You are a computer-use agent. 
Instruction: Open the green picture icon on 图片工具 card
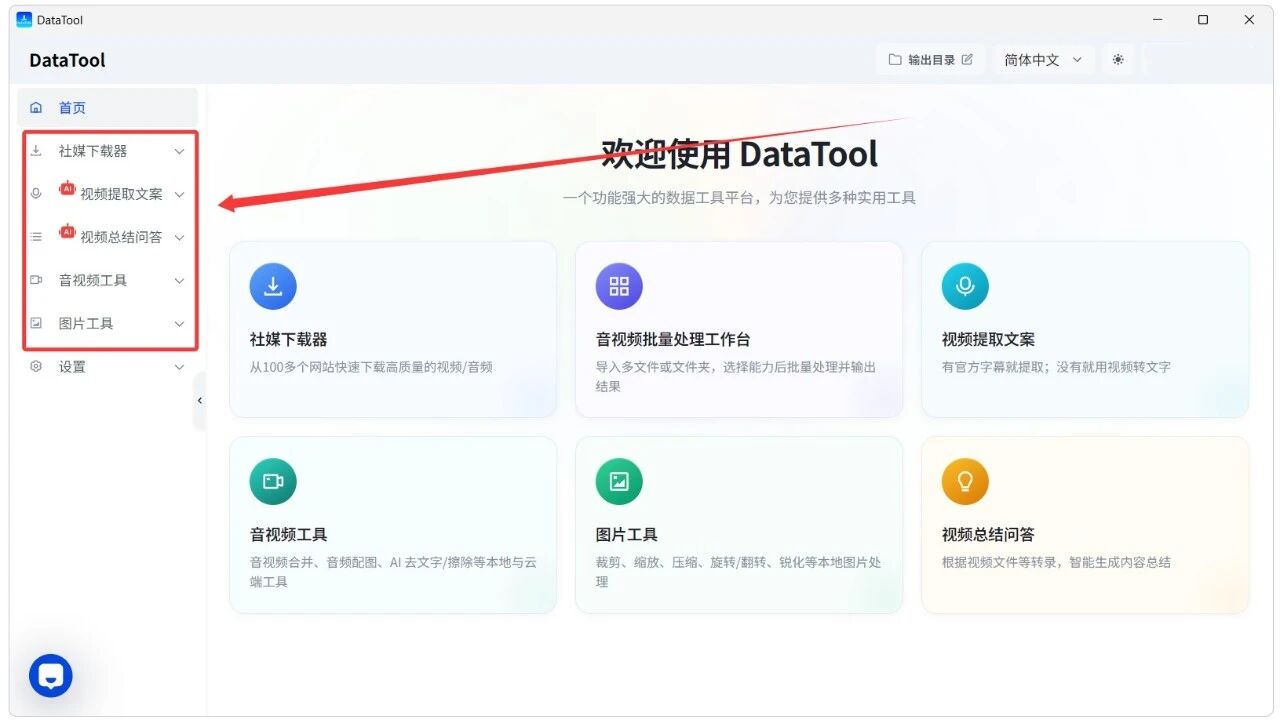coord(619,482)
